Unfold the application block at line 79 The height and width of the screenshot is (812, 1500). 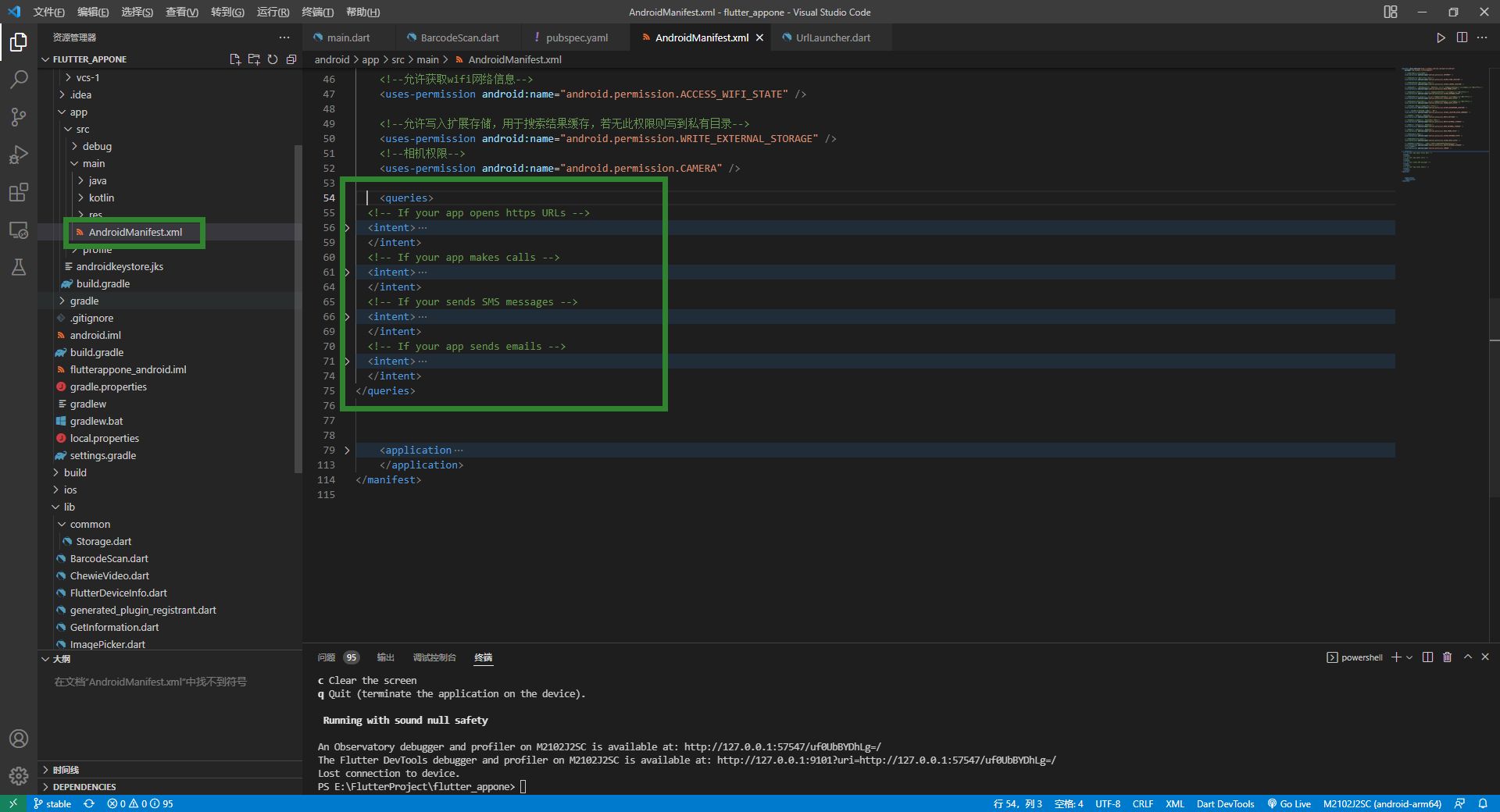point(347,451)
